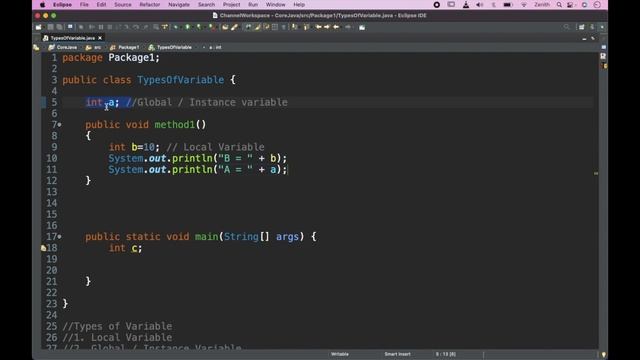Click the Step Into icon
The image size is (640, 360).
click(x=126, y=27)
